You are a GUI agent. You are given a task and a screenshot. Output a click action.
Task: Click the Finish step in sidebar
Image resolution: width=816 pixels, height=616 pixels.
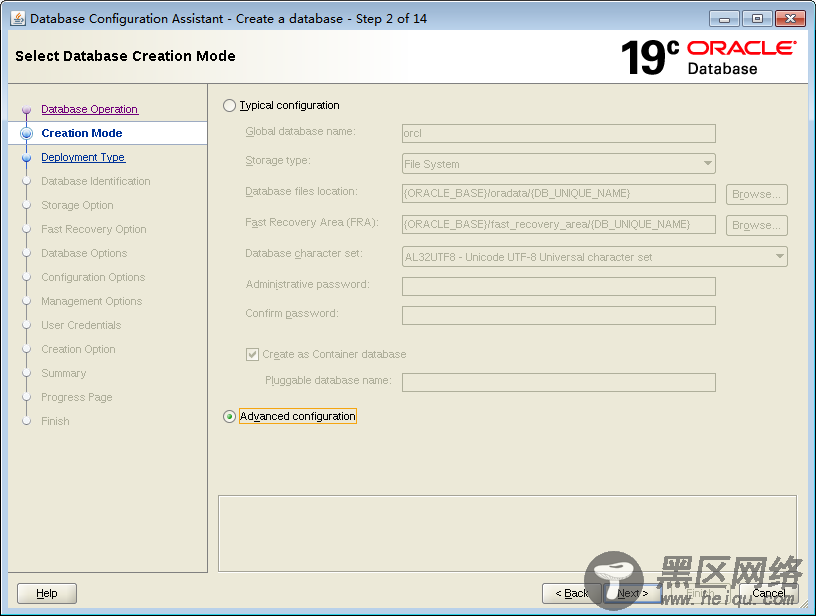(x=55, y=421)
